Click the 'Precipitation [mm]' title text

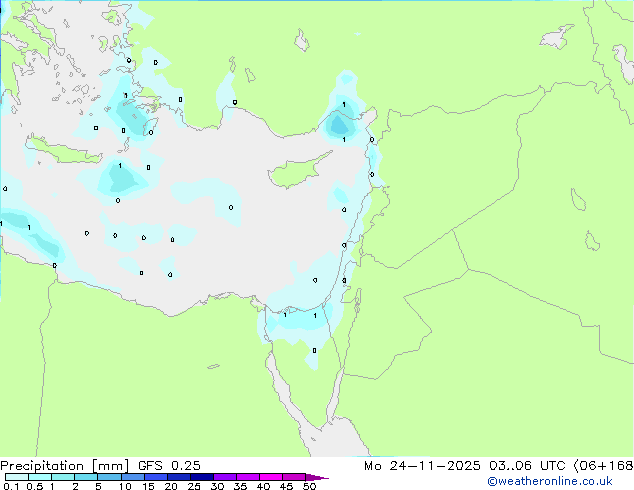(65, 466)
